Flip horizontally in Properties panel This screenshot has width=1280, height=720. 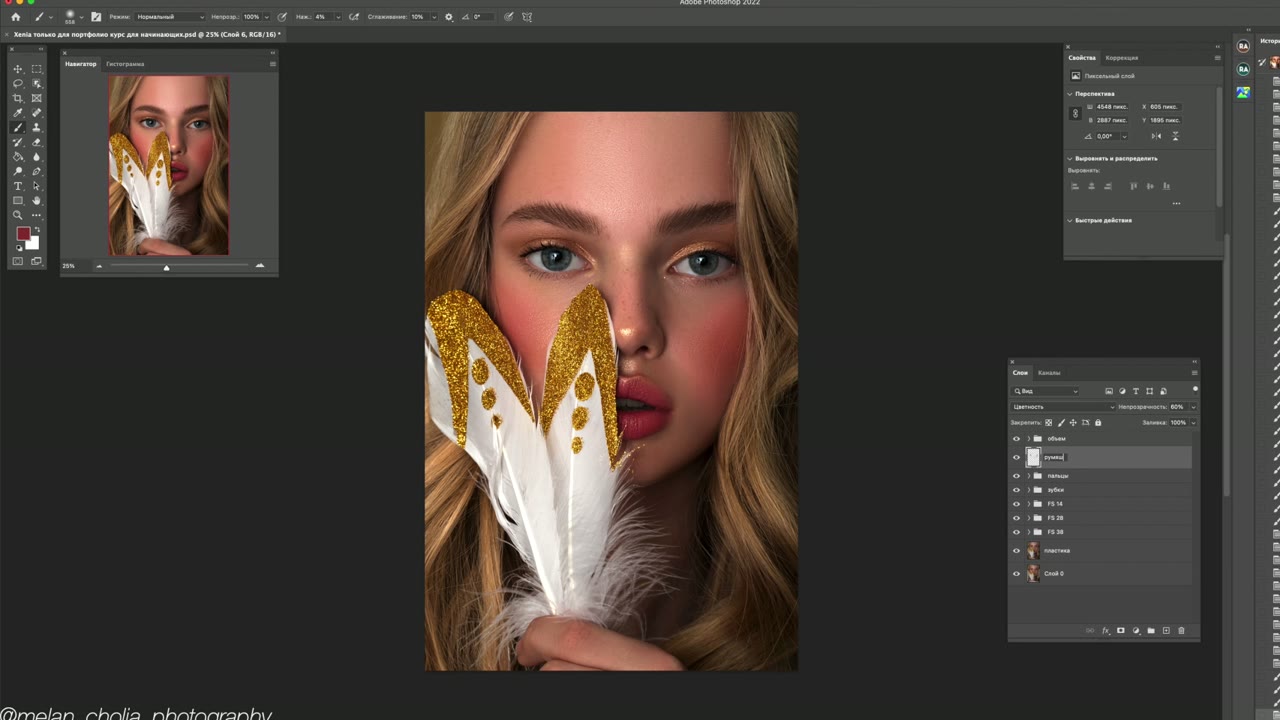(x=1156, y=136)
